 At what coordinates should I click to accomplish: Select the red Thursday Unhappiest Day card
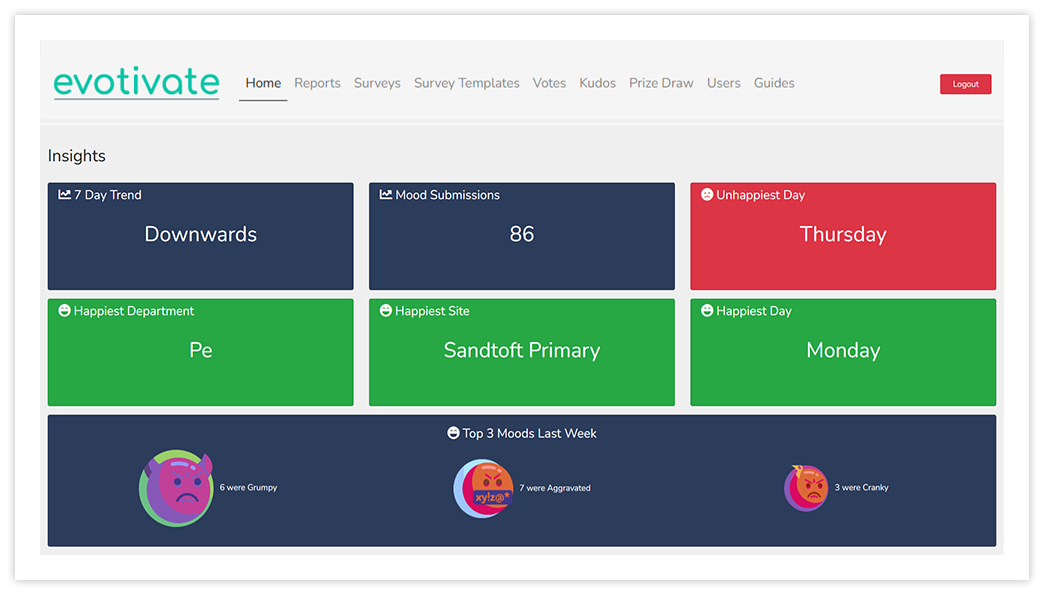[x=843, y=236]
